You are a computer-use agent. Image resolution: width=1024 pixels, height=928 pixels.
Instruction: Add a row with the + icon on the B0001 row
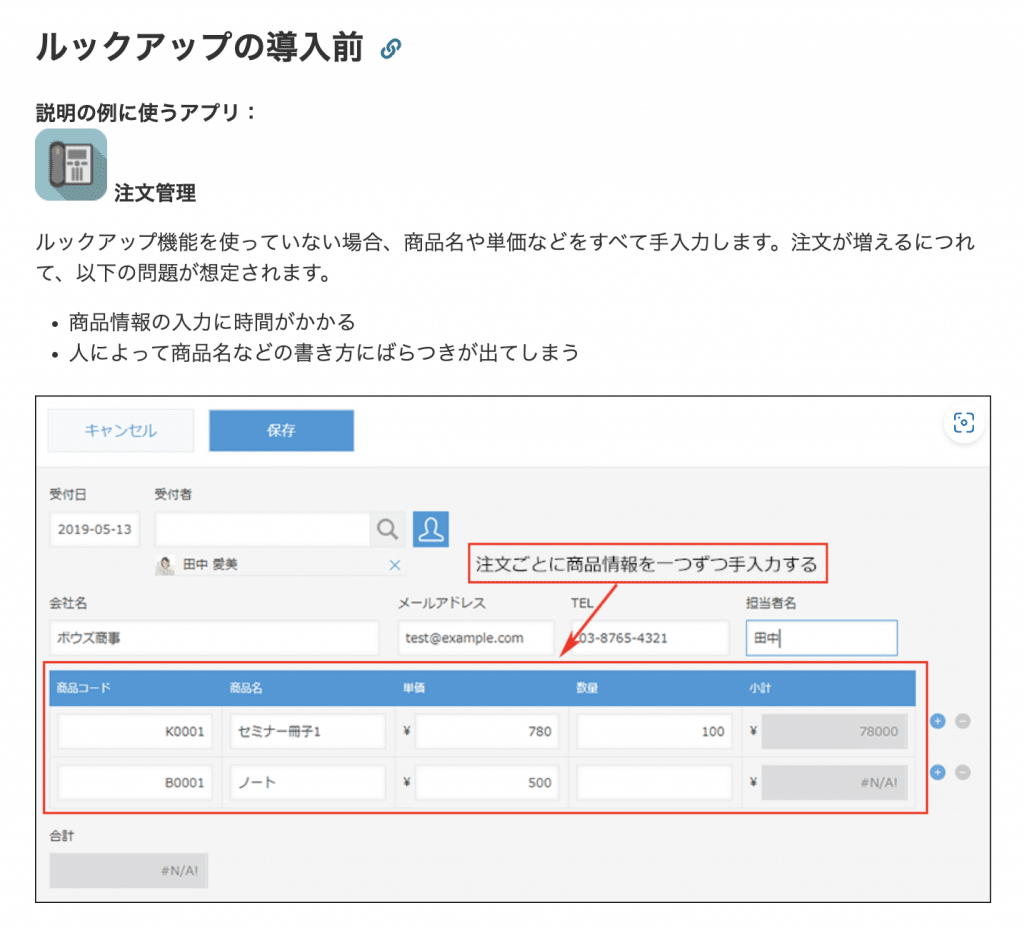pos(937,772)
